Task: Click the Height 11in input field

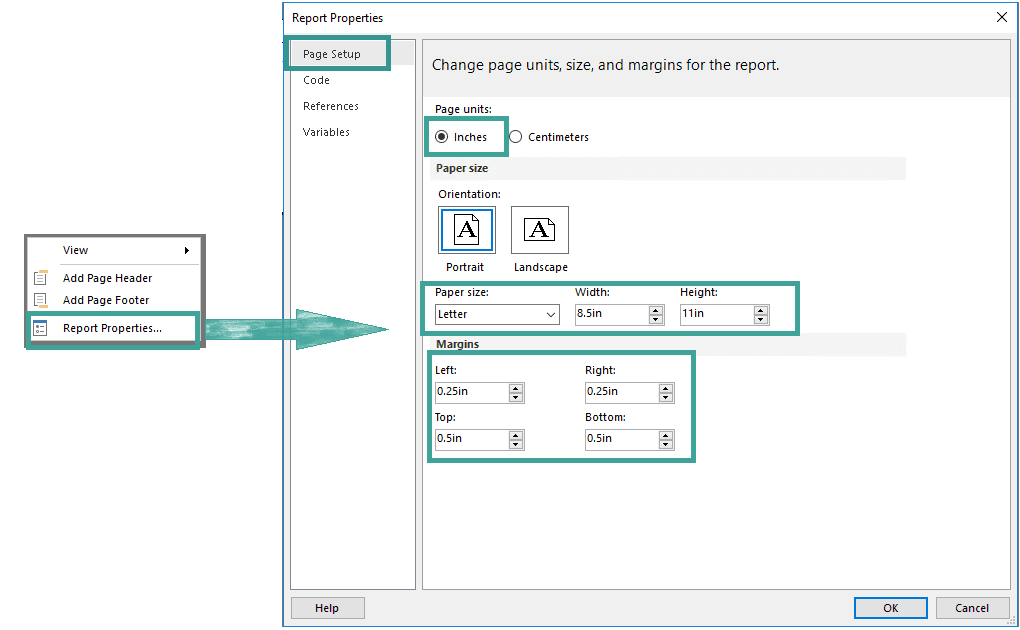Action: [717, 314]
